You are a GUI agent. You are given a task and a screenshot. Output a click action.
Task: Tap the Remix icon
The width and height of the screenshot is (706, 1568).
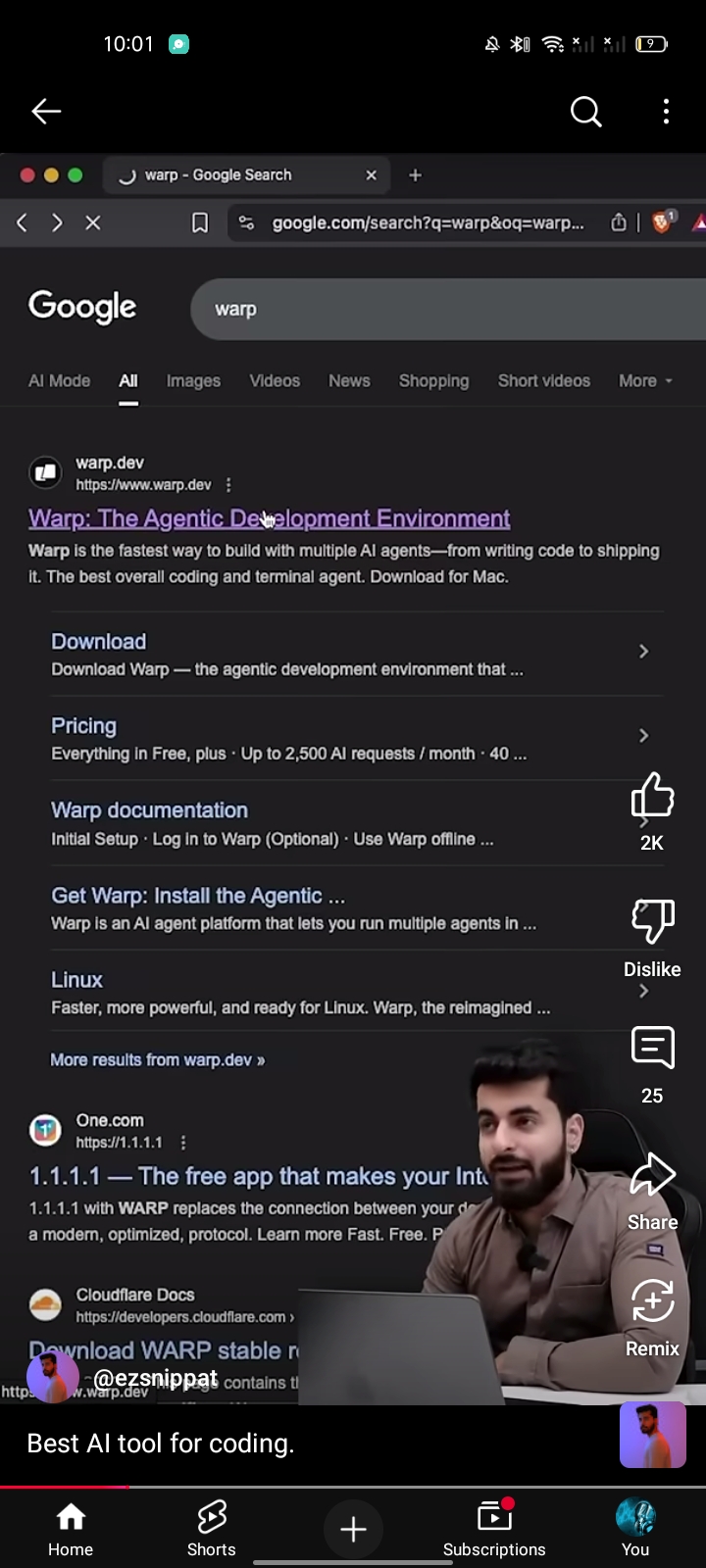coord(652,1301)
